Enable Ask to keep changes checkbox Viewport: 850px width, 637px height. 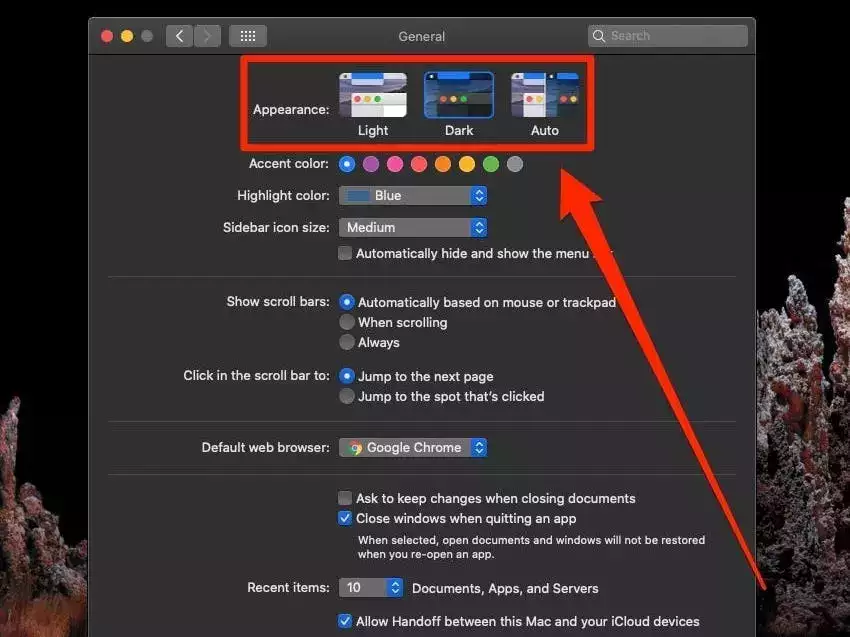point(345,498)
